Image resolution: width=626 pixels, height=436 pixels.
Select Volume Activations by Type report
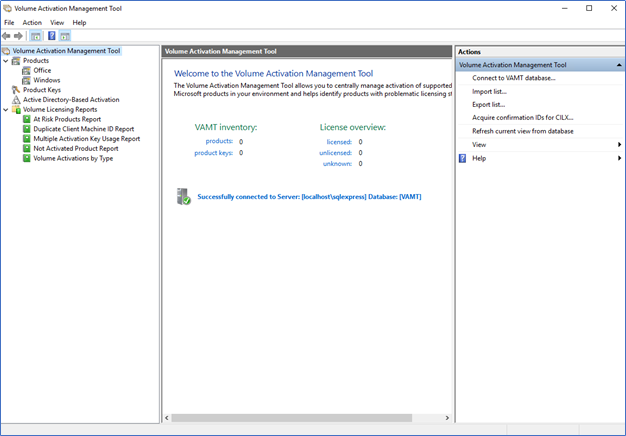(x=73, y=158)
